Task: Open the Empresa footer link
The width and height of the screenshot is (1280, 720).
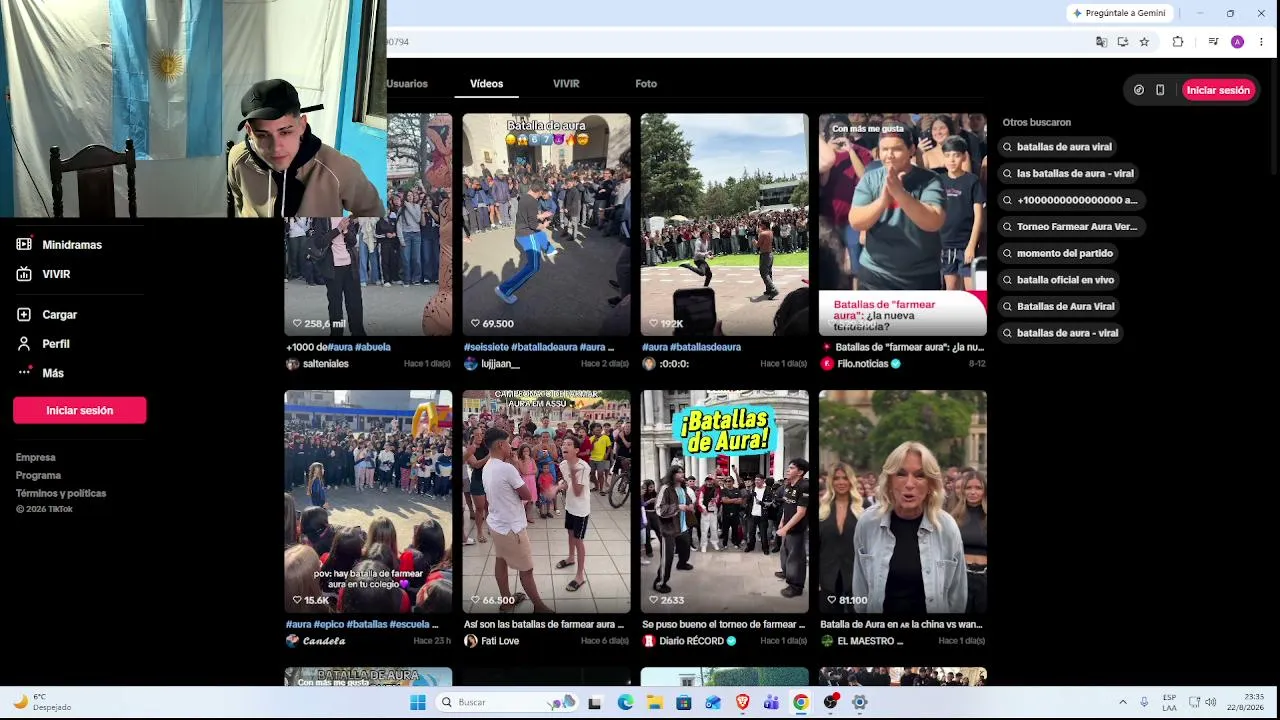Action: (36, 457)
